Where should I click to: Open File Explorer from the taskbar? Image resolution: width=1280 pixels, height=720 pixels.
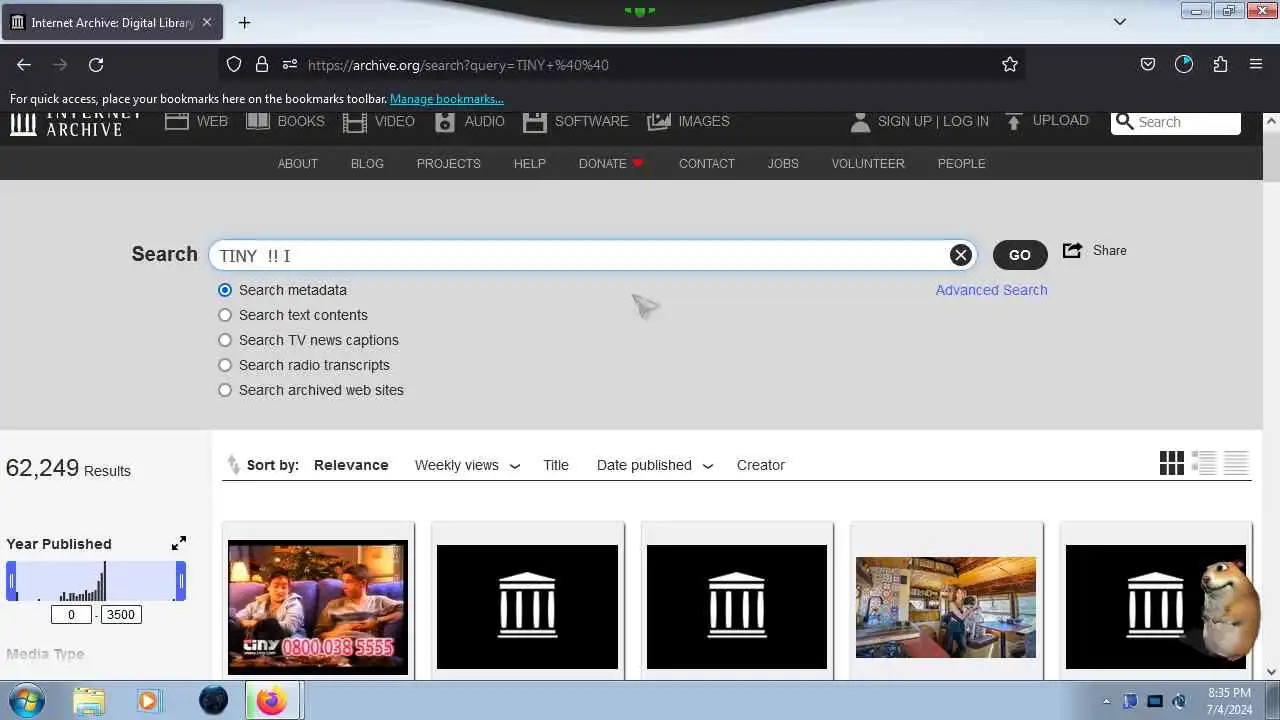click(x=89, y=701)
